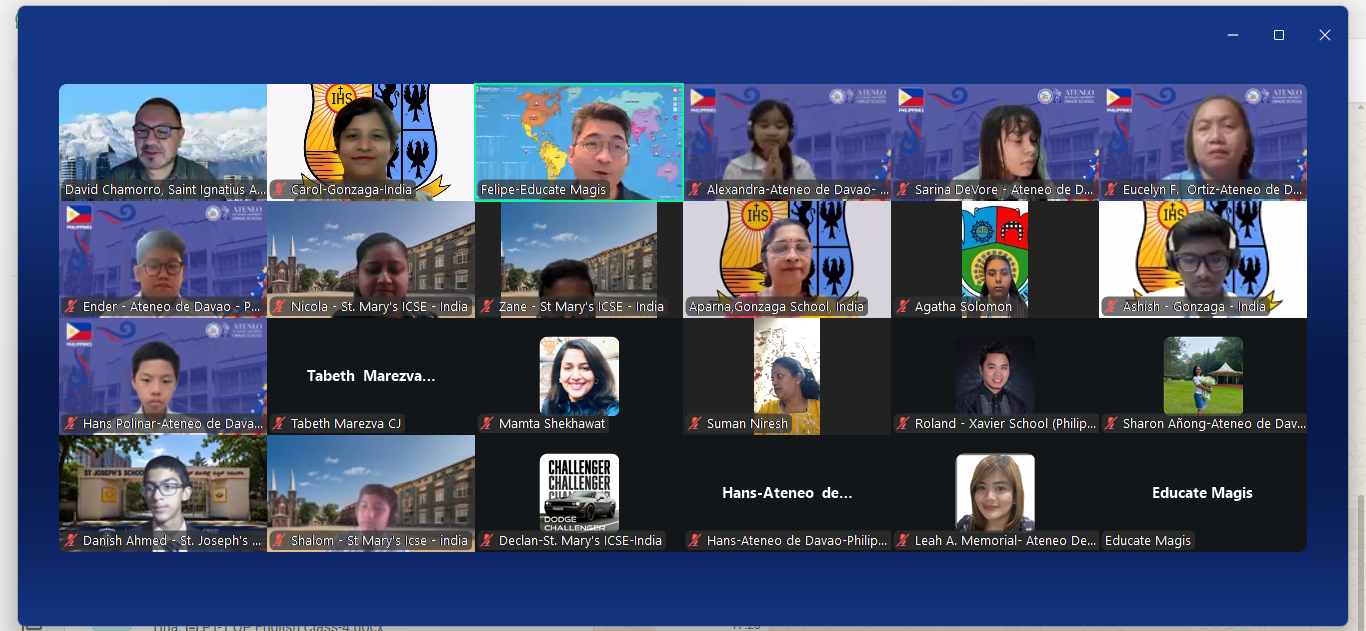Click muted mic icon beside Sarina DeVore
1366x631 pixels.
tap(903, 190)
